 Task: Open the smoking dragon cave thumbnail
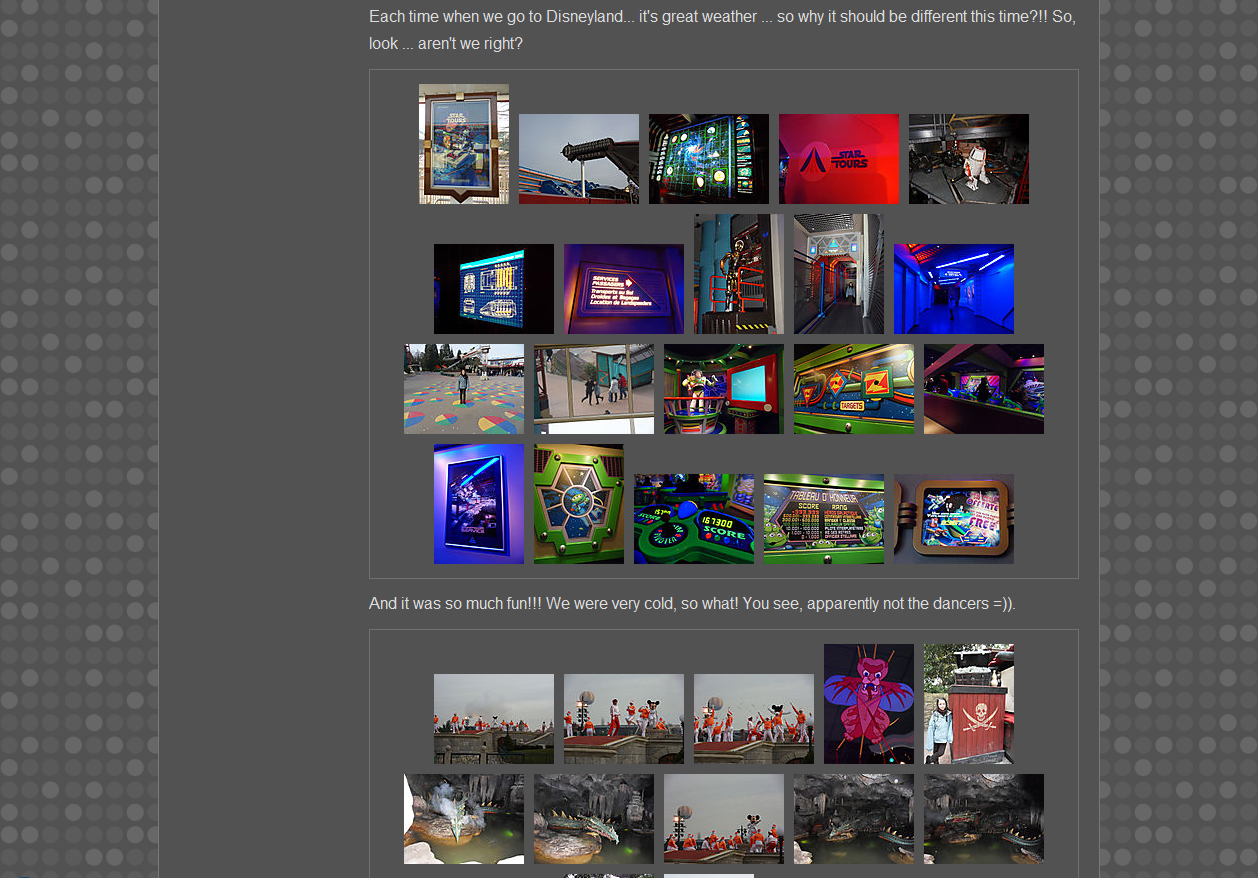coord(463,819)
